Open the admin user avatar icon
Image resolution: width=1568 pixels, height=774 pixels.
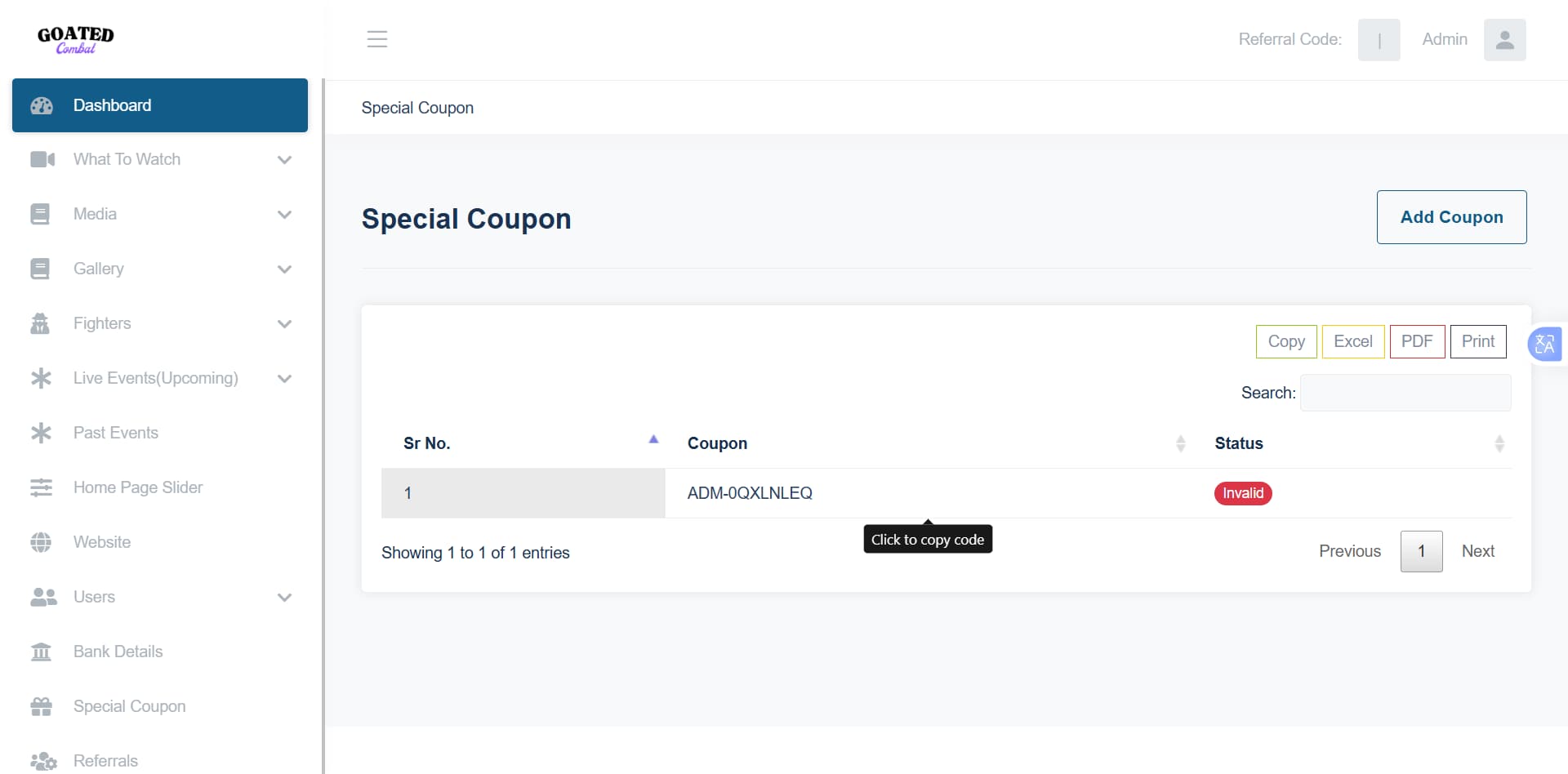tap(1504, 39)
